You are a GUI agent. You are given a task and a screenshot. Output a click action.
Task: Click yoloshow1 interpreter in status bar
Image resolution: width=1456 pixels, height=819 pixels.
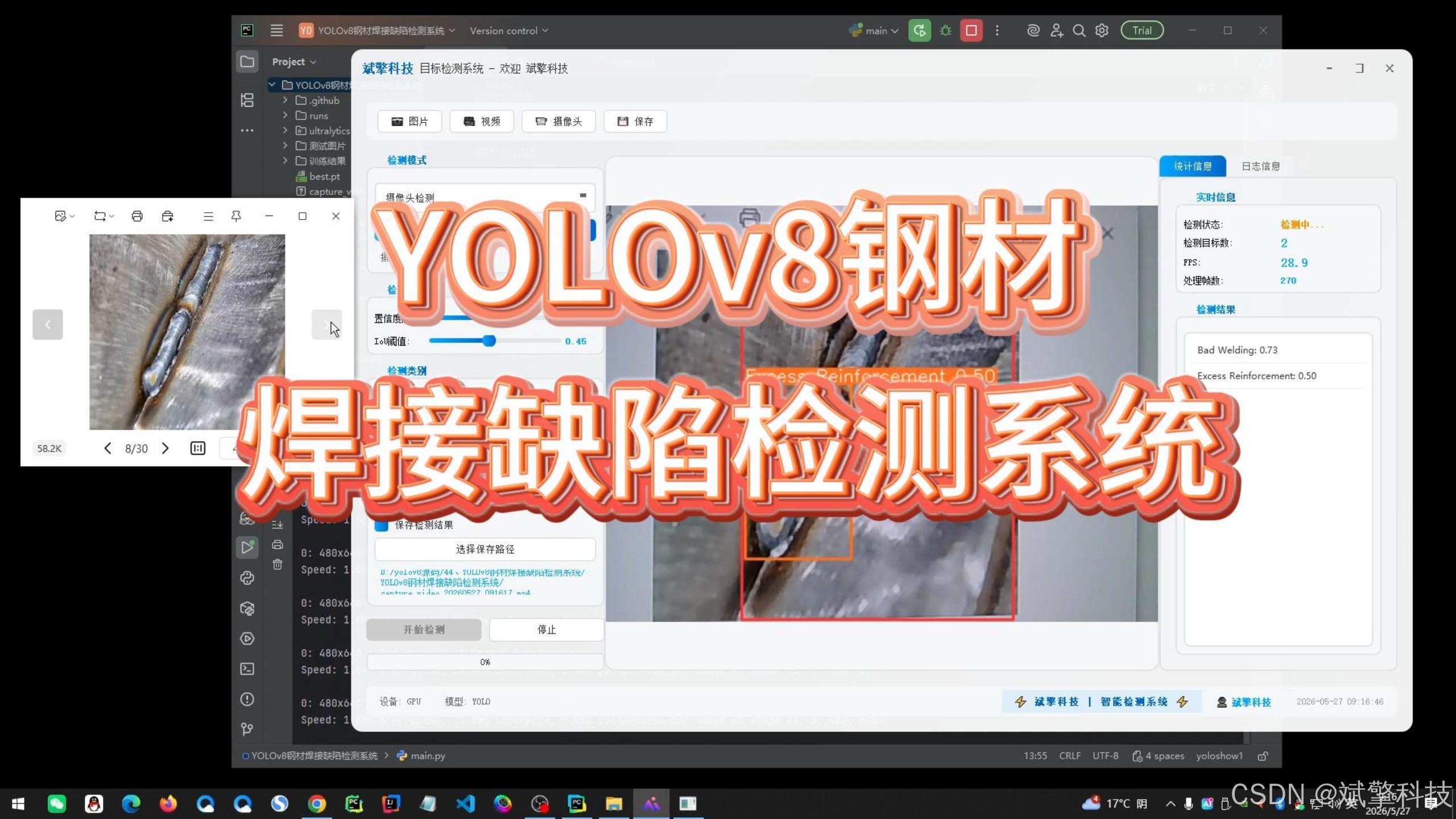[1219, 756]
